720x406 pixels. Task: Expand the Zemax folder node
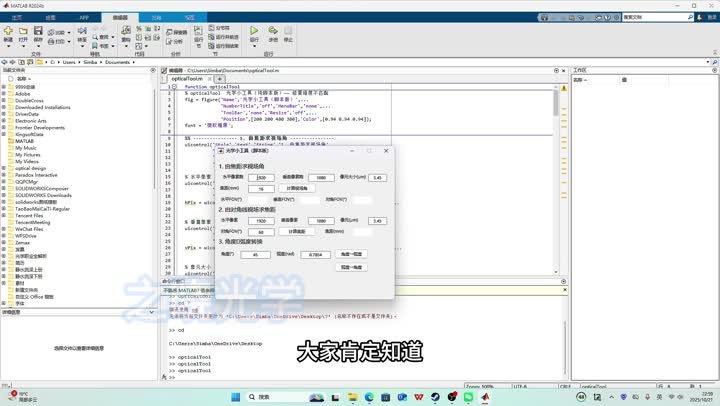(4, 242)
